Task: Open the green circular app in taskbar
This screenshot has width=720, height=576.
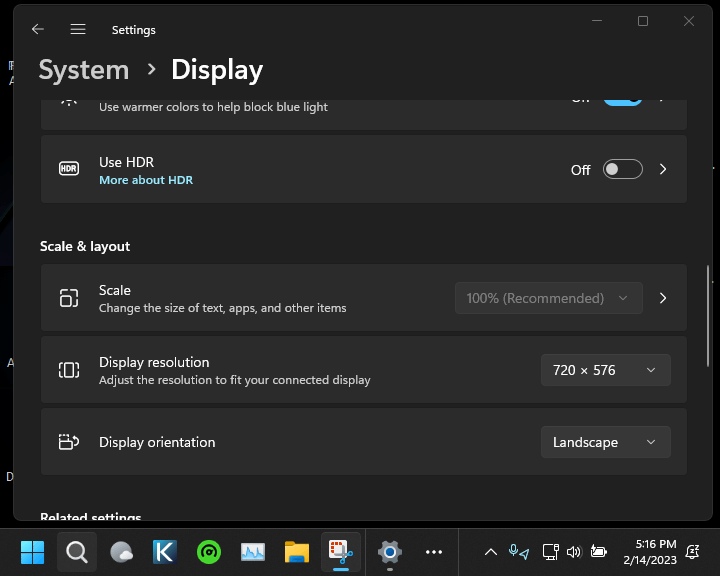Action: pos(209,551)
